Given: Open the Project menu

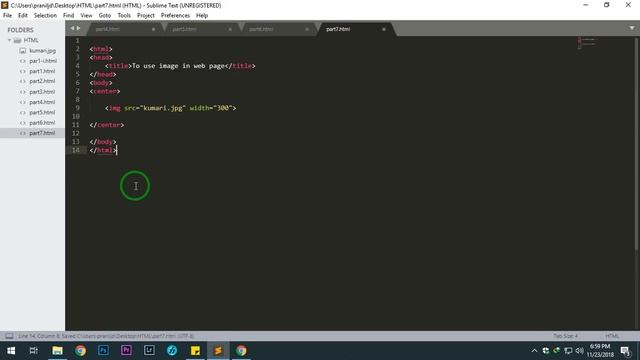Looking at the screenshot, I should 146,16.
